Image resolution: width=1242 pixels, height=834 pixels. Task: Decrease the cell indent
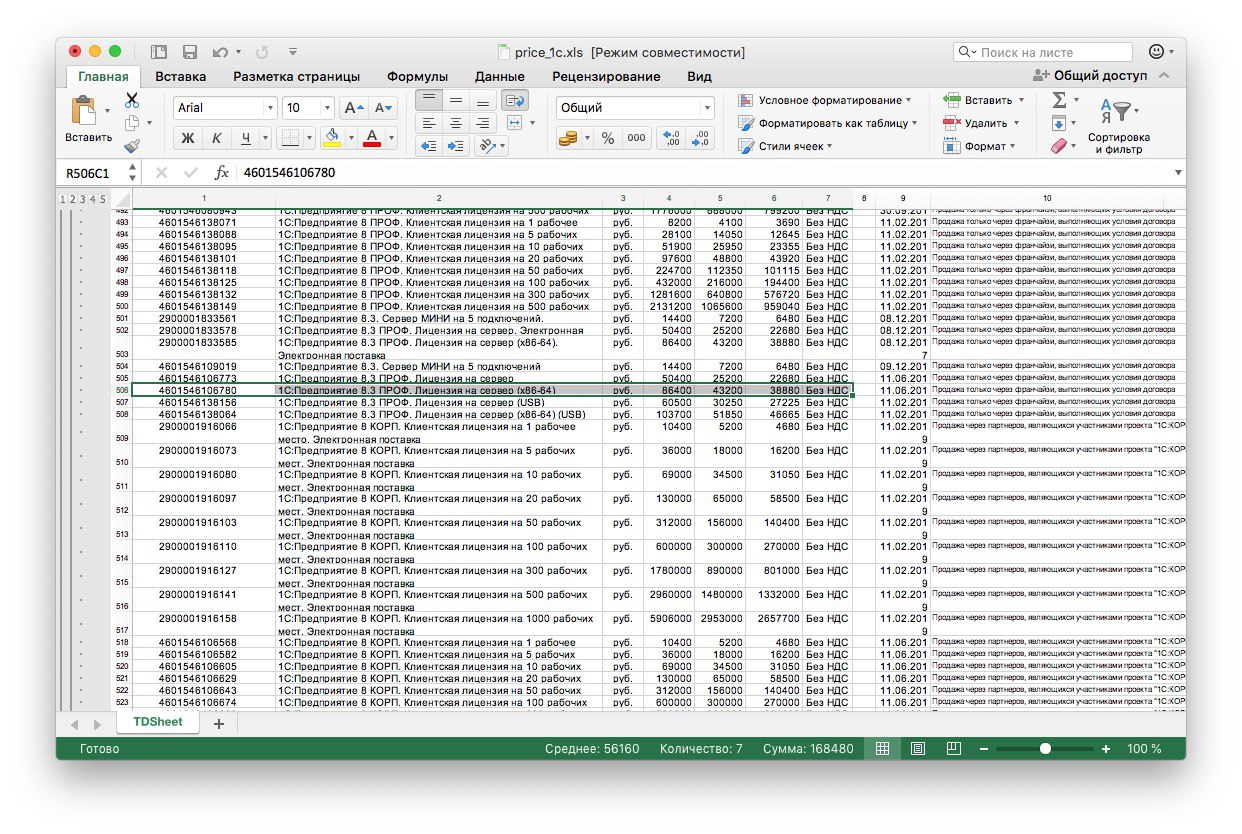(429, 146)
